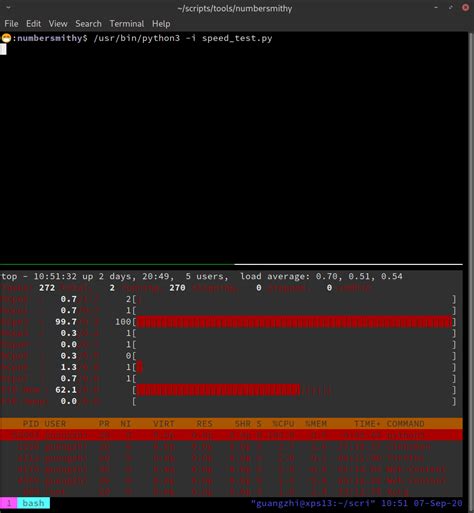Click the PID column header in top

pos(28,423)
